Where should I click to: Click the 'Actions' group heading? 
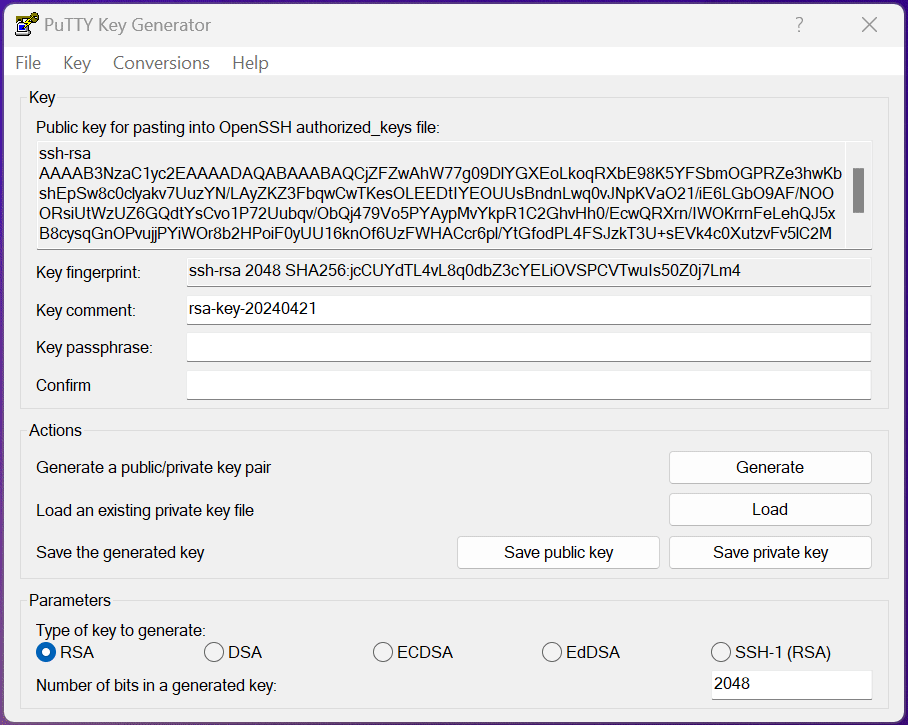pos(56,431)
